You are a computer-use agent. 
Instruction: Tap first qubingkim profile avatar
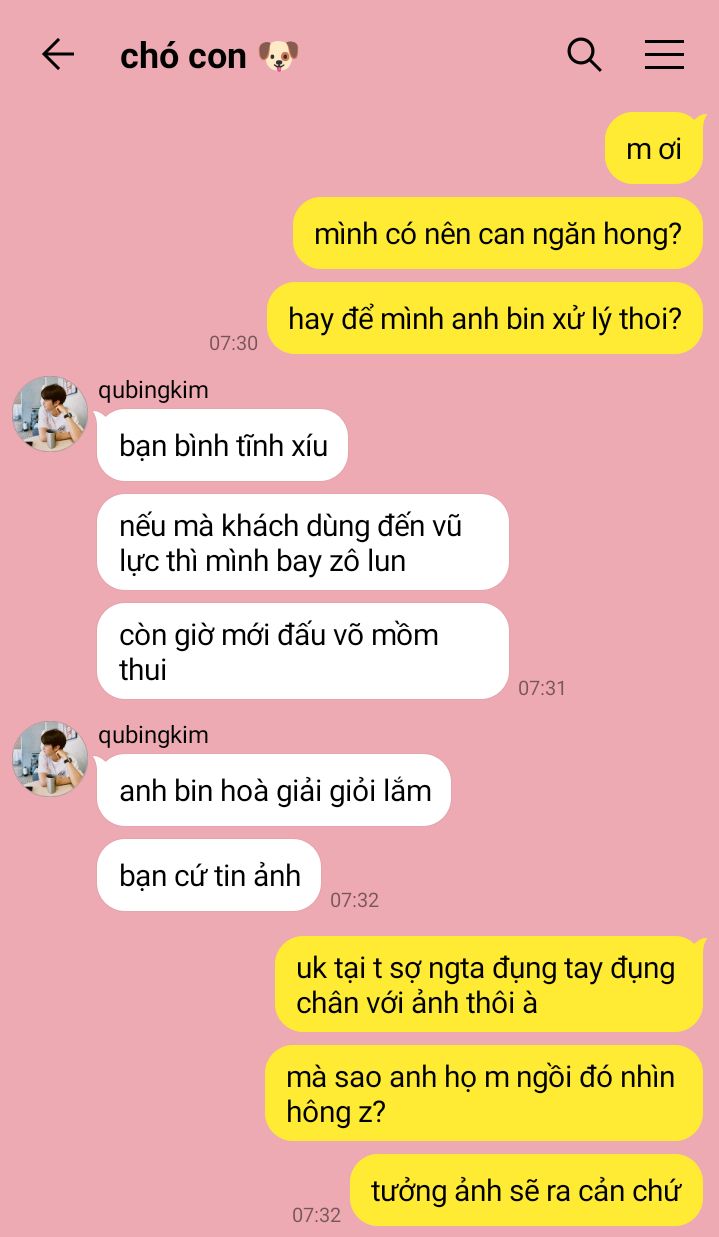click(x=50, y=414)
